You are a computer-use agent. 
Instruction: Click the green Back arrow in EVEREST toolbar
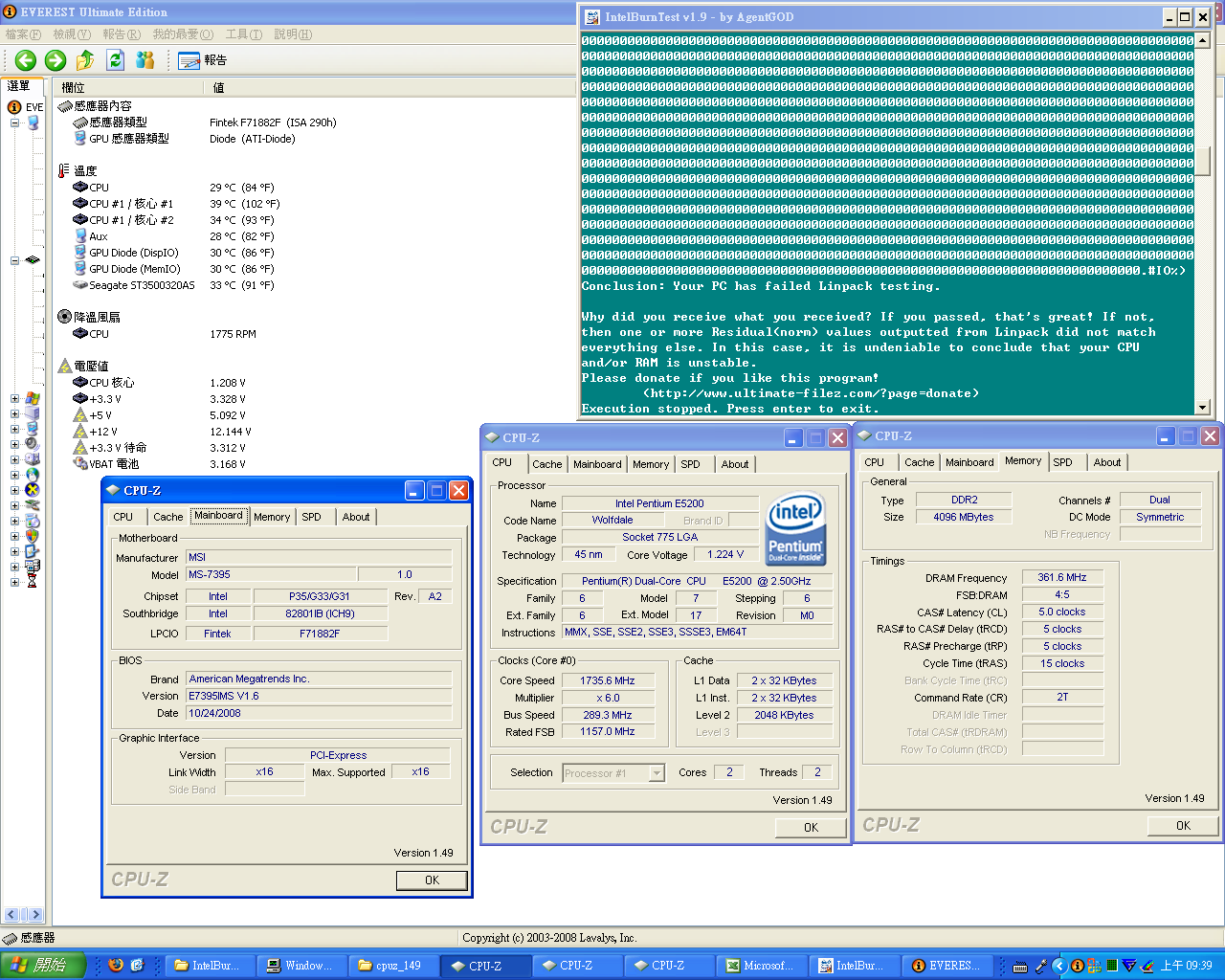coord(26,60)
